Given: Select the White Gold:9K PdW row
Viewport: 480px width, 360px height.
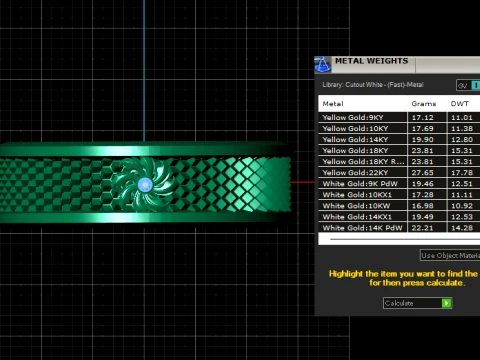Looking at the screenshot, I should pyautogui.click(x=399, y=184).
